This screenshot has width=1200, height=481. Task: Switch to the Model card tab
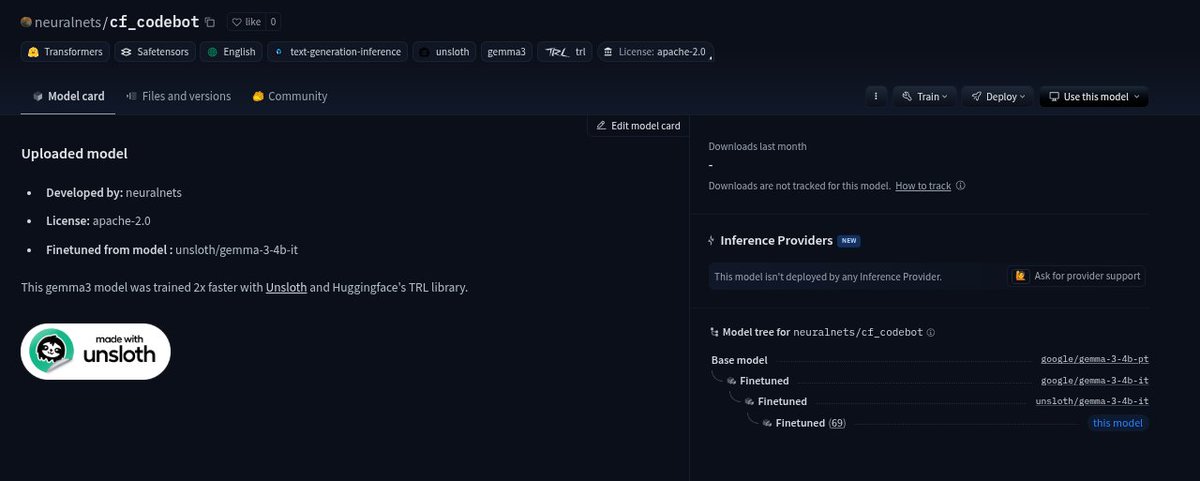point(68,96)
